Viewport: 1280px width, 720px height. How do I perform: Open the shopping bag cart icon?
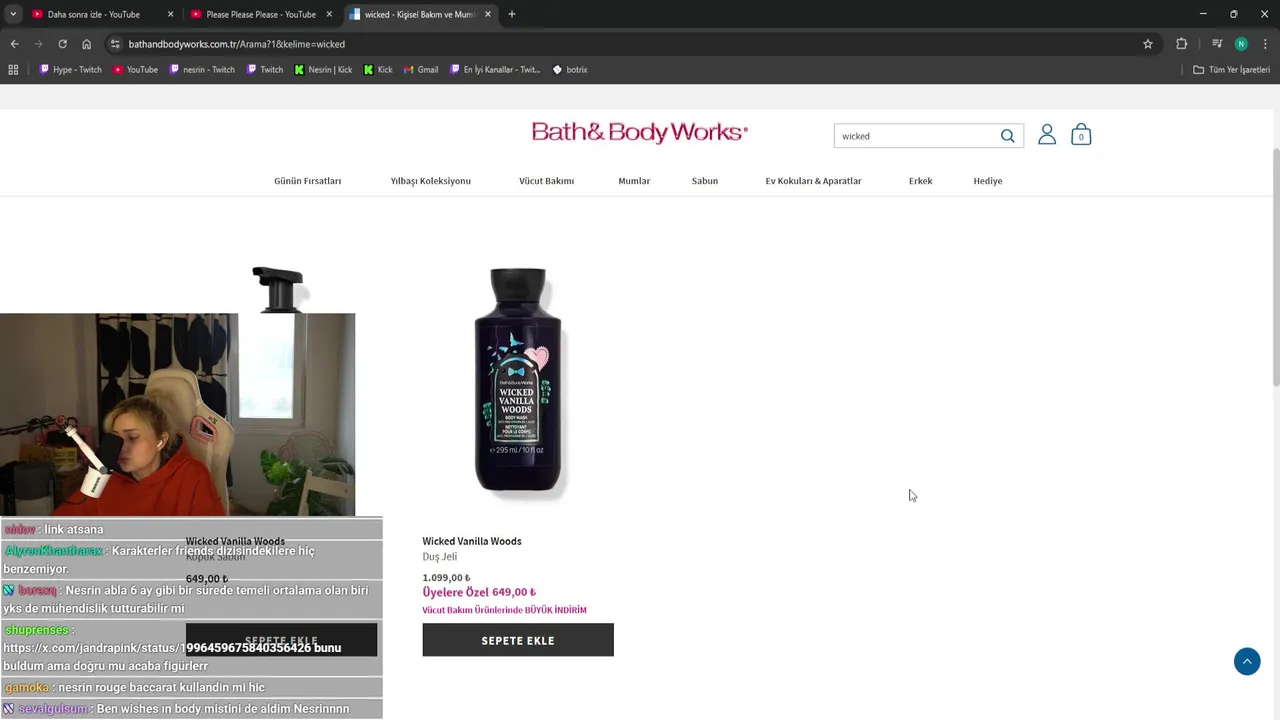[x=1081, y=135]
